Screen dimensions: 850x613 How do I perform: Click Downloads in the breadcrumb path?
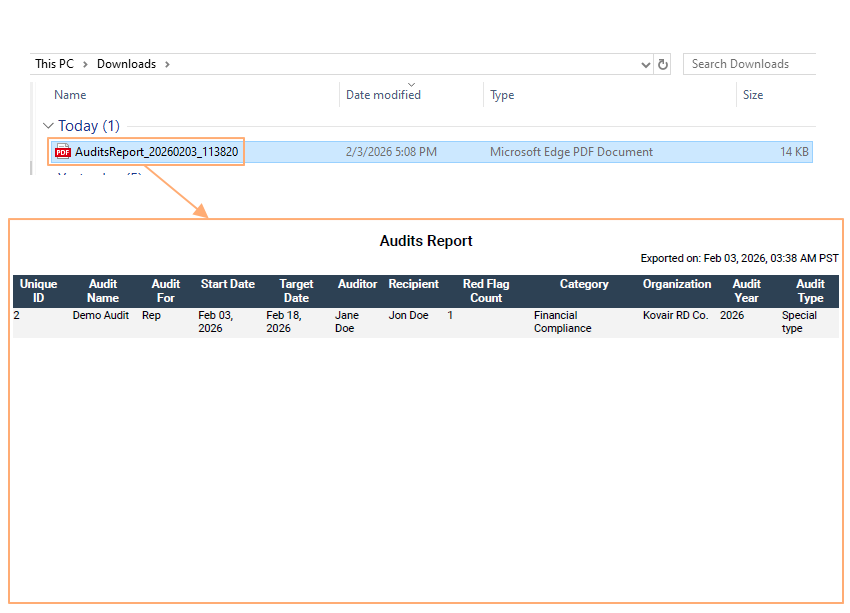(126, 63)
